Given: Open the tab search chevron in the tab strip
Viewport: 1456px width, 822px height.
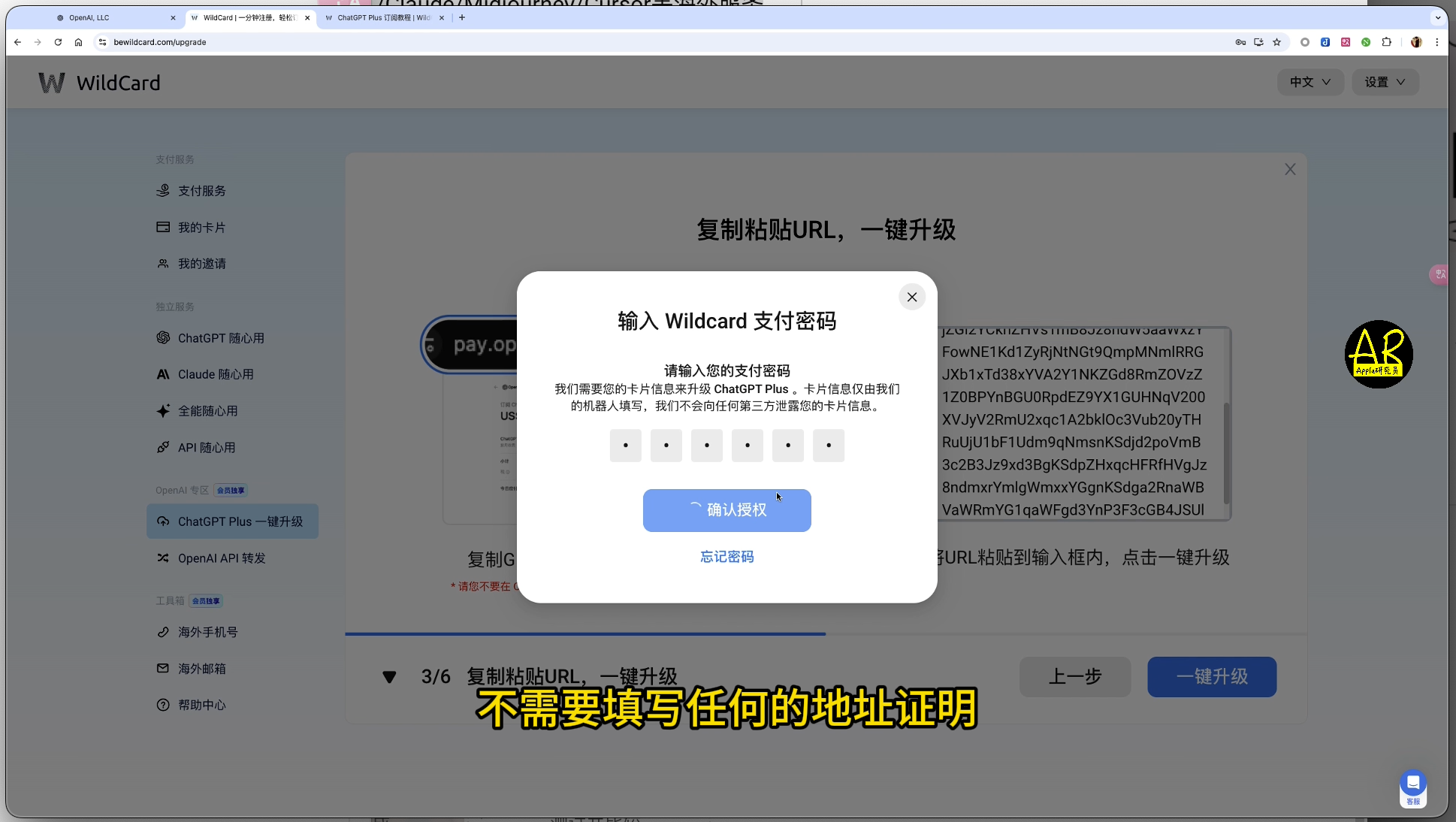Looking at the screenshot, I should (1437, 17).
